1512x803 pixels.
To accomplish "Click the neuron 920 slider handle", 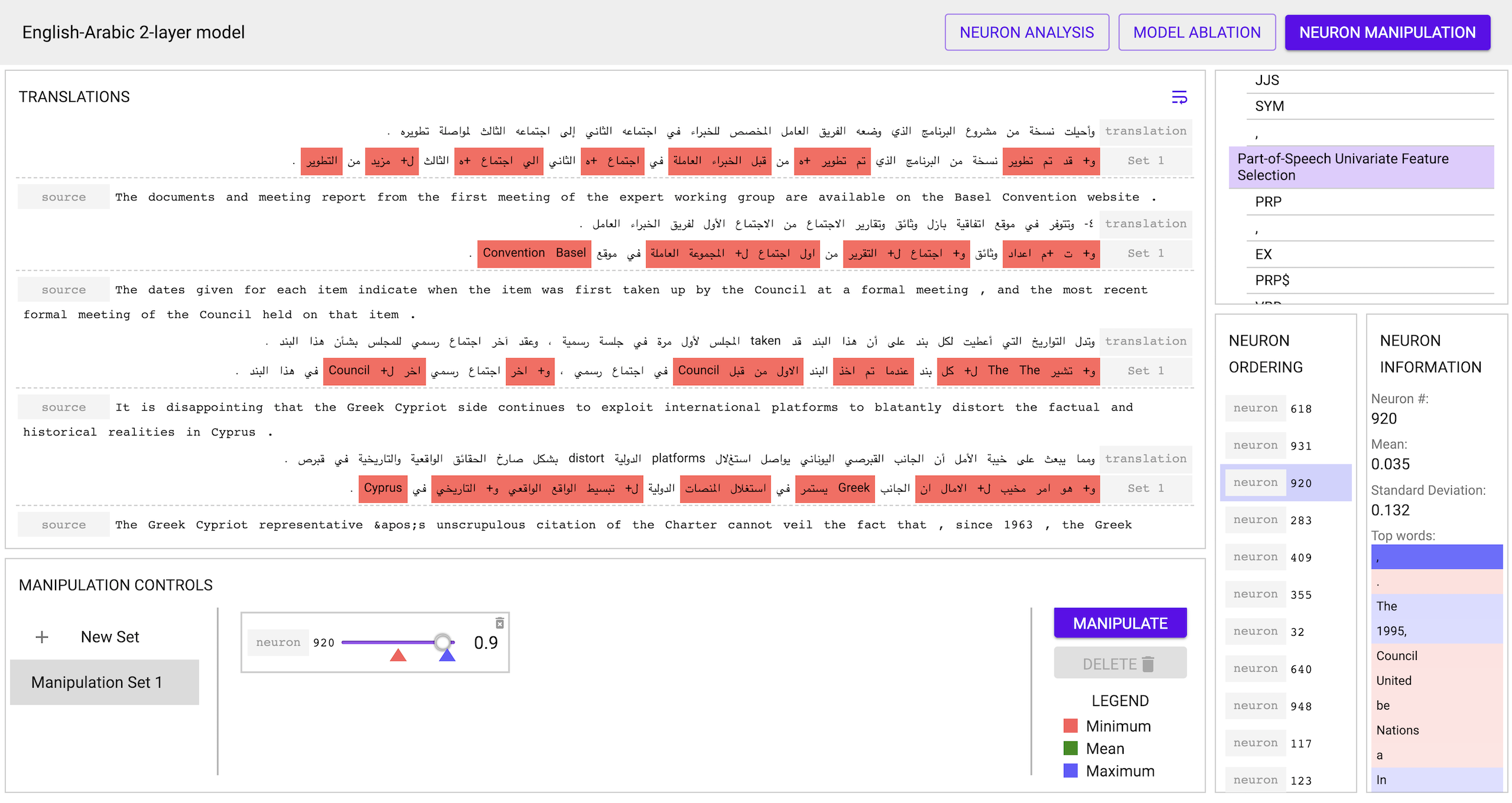I will coord(442,642).
